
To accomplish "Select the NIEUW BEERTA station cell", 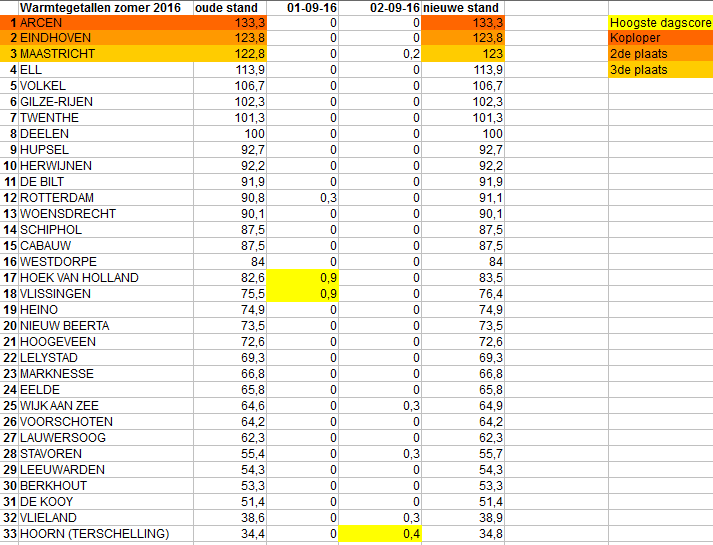I will [x=106, y=325].
